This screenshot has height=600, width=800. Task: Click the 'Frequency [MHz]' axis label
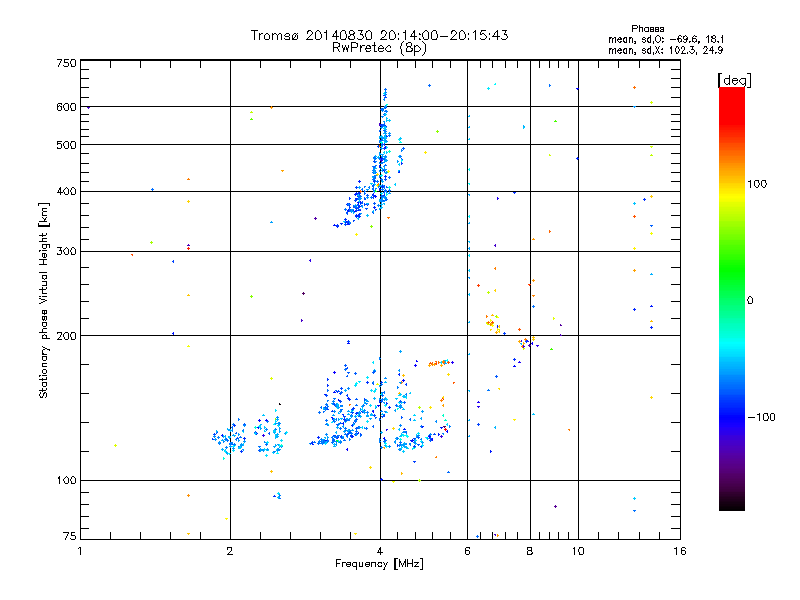(x=379, y=564)
